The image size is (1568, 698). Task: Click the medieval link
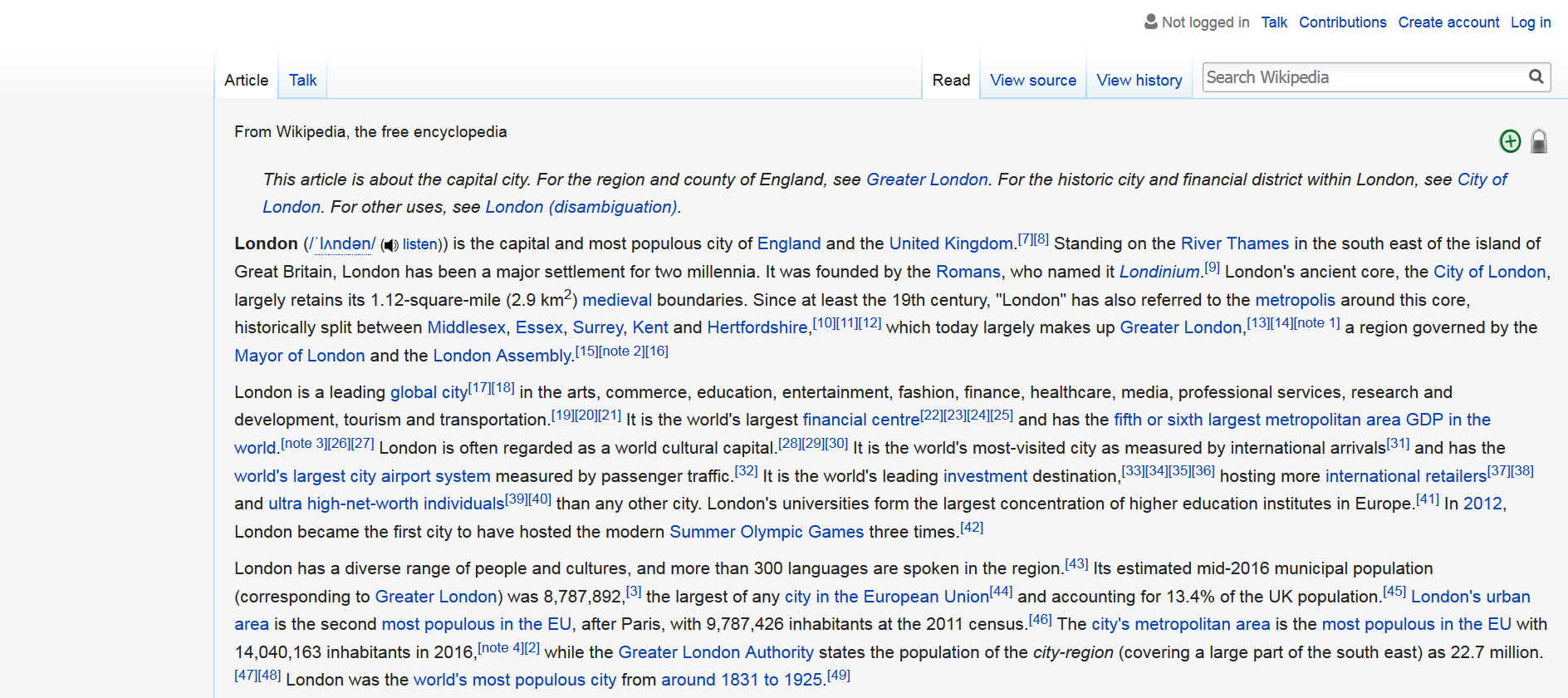tap(616, 300)
